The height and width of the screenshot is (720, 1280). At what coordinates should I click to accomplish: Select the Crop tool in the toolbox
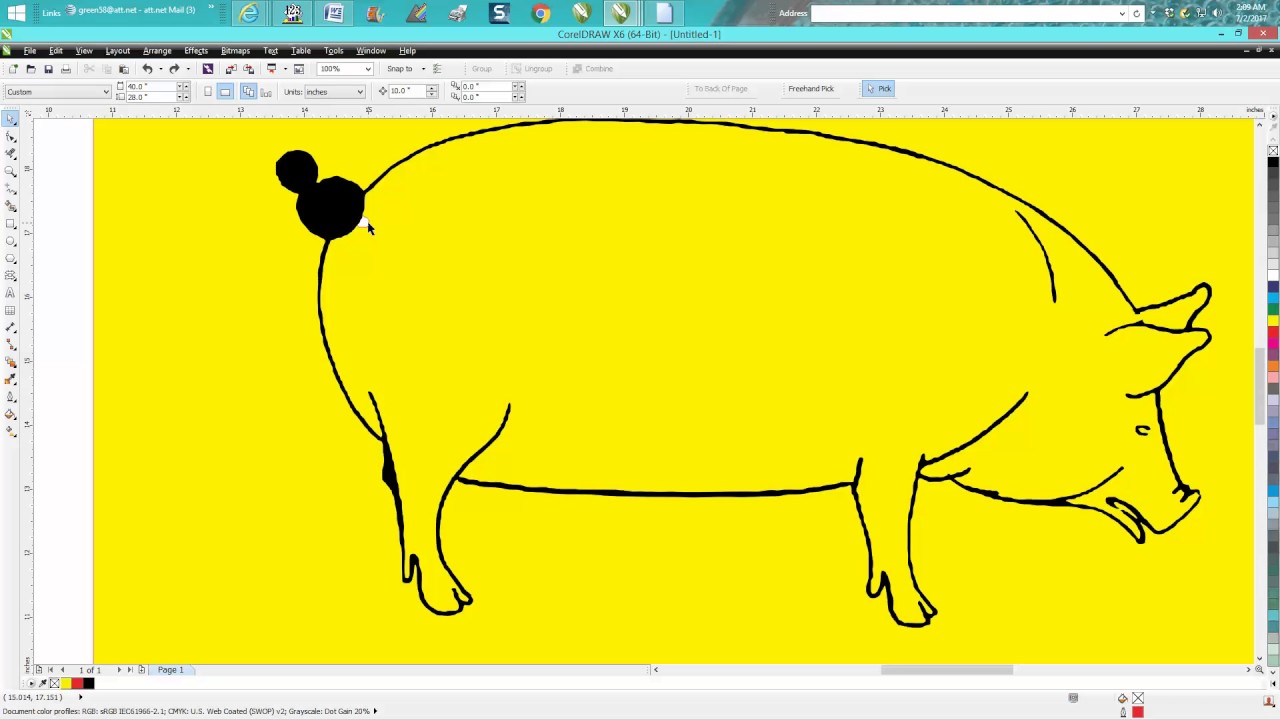[10, 154]
